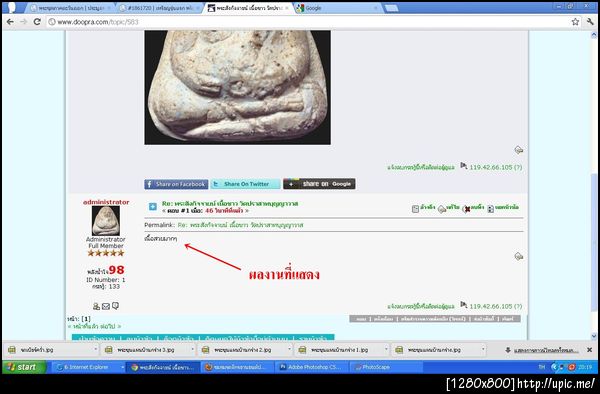Open the download ending in 2.jpg

tap(243, 350)
